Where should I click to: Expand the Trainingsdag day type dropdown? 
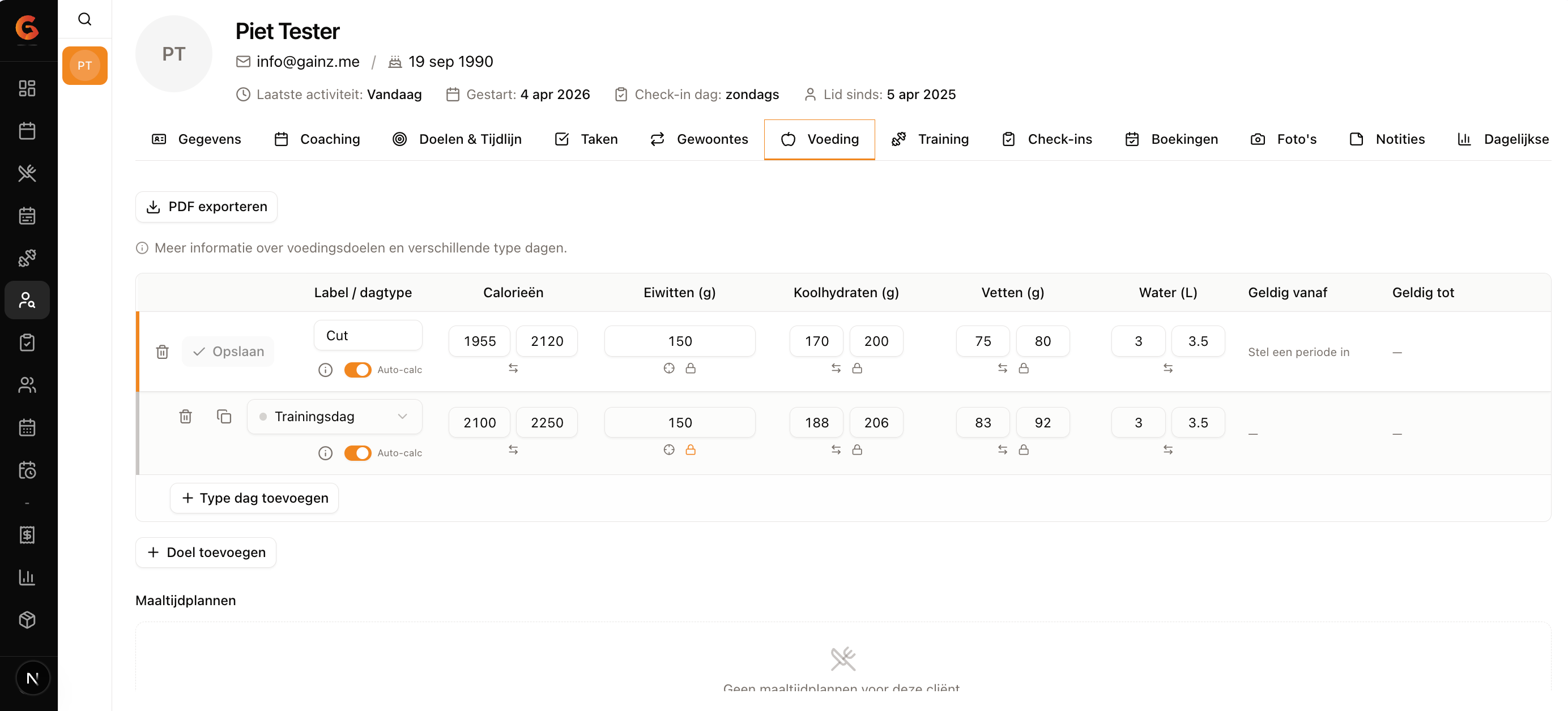pyautogui.click(x=335, y=417)
